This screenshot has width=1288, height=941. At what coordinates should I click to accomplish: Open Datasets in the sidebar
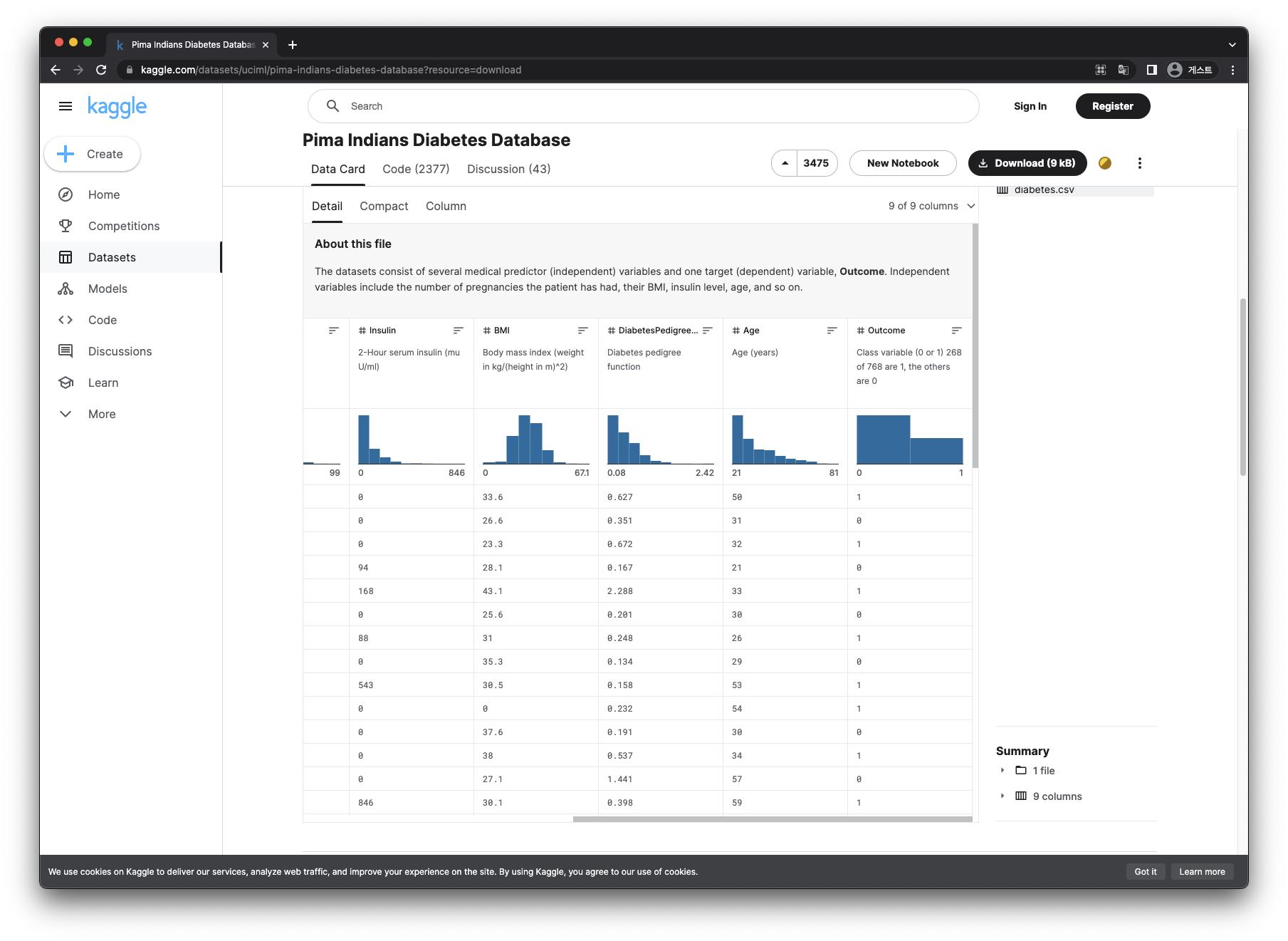[130, 257]
